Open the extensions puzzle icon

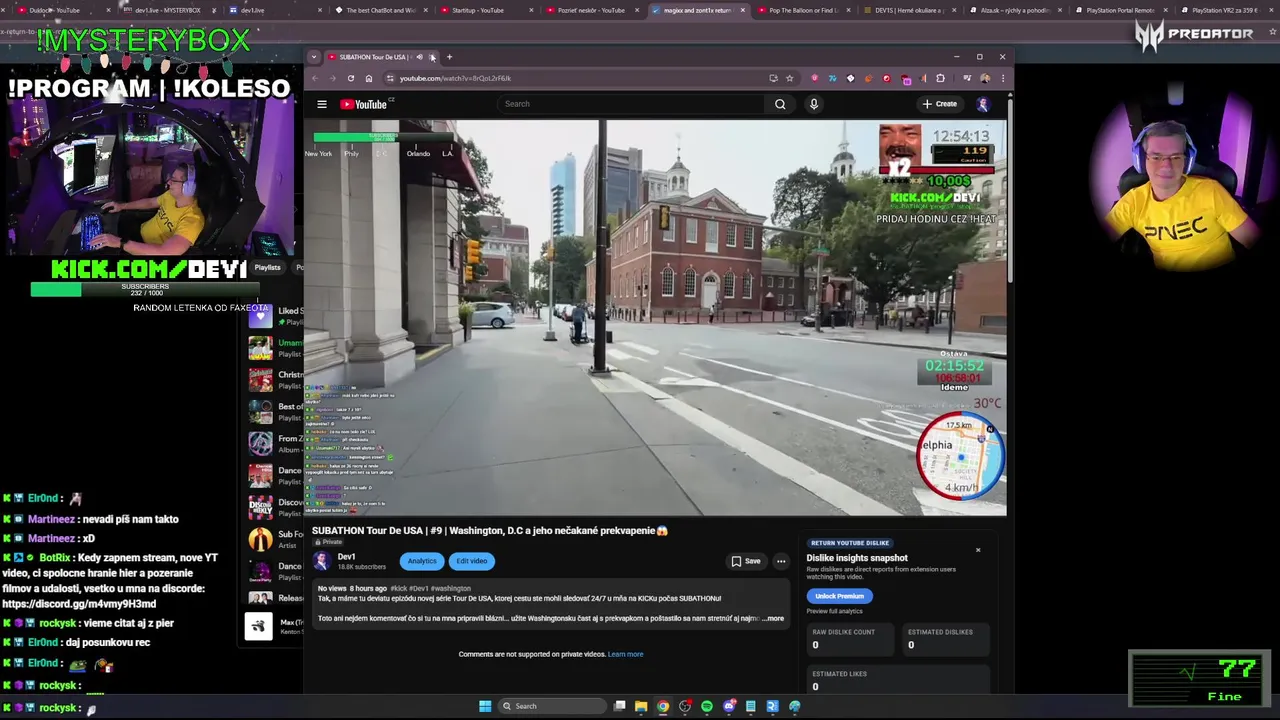point(940,78)
